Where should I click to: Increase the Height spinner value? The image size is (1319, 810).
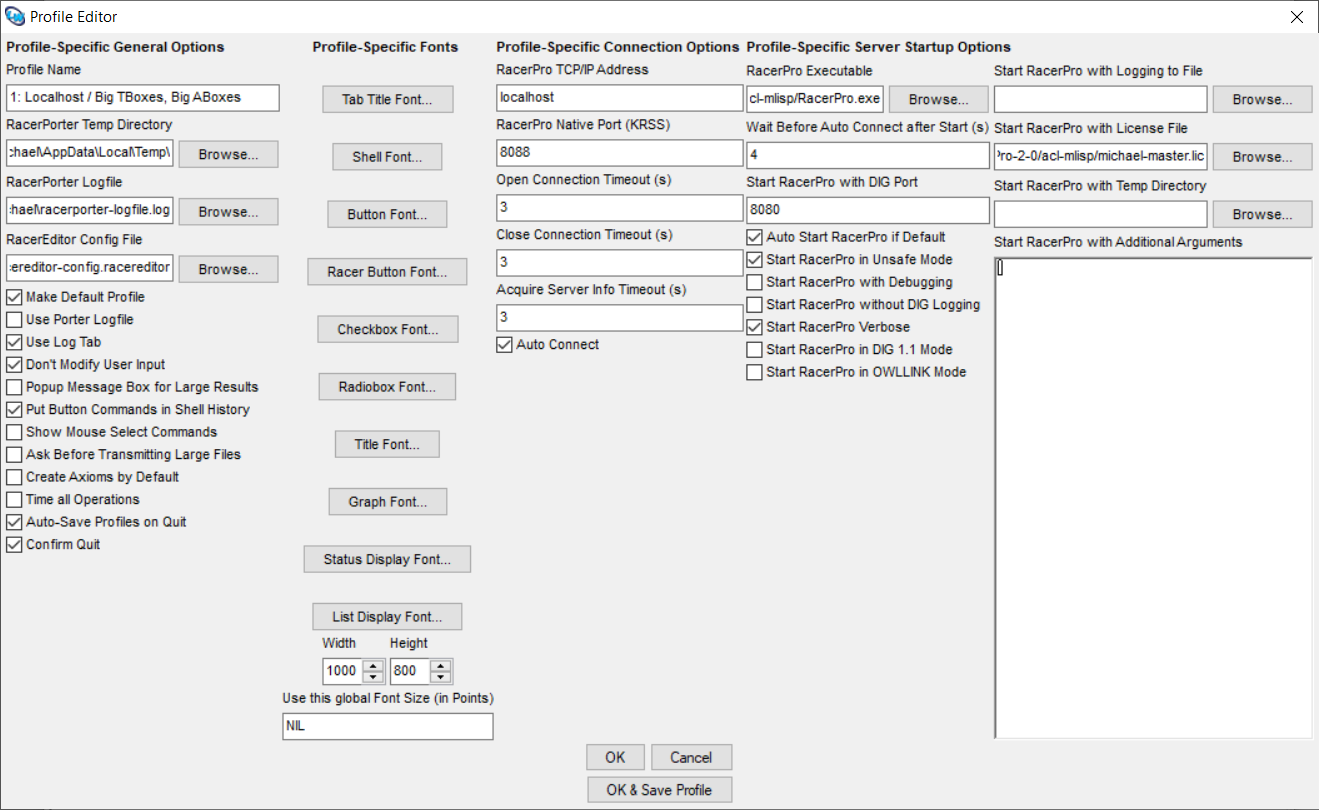[x=440, y=666]
